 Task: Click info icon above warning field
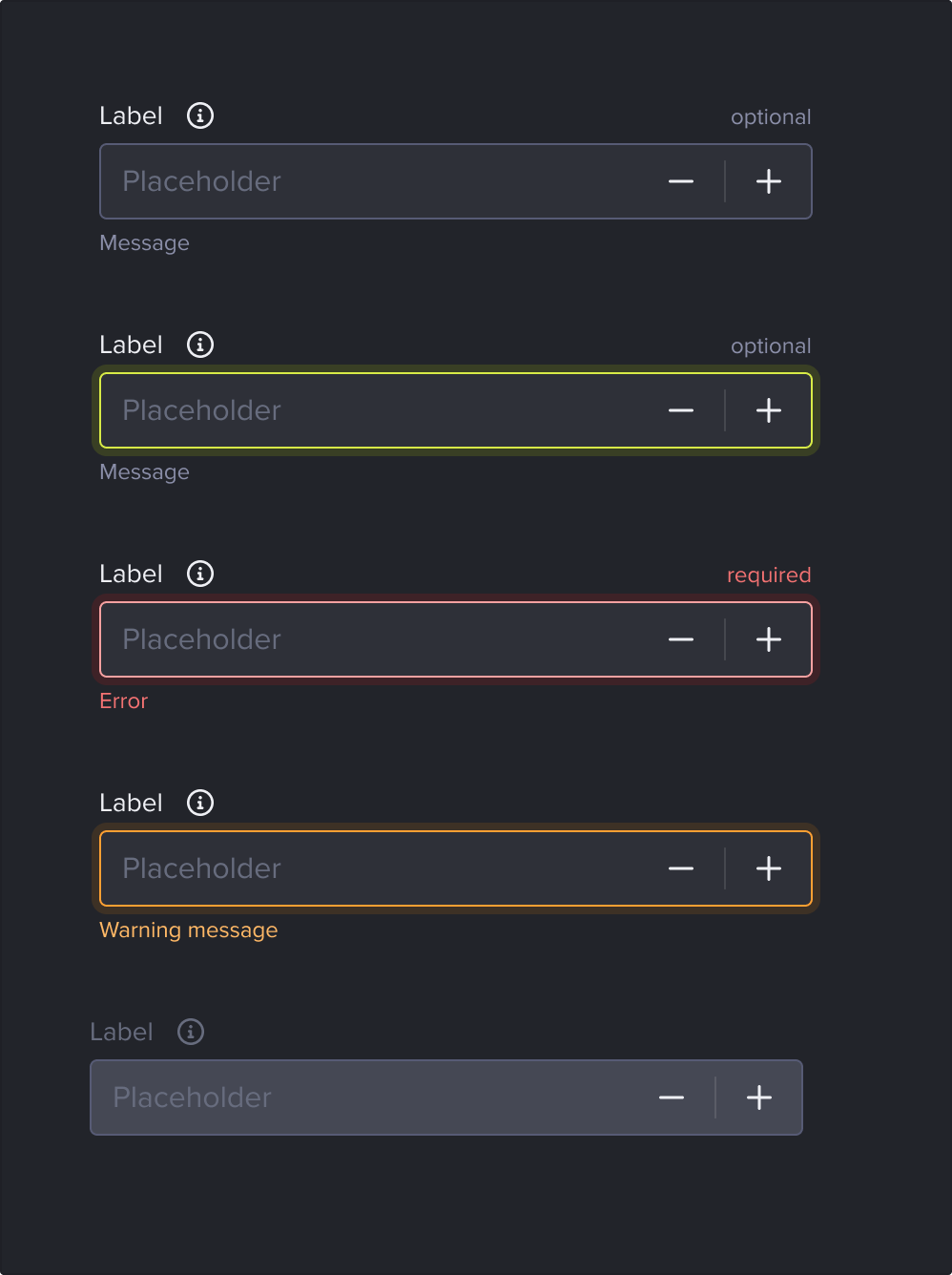click(200, 803)
